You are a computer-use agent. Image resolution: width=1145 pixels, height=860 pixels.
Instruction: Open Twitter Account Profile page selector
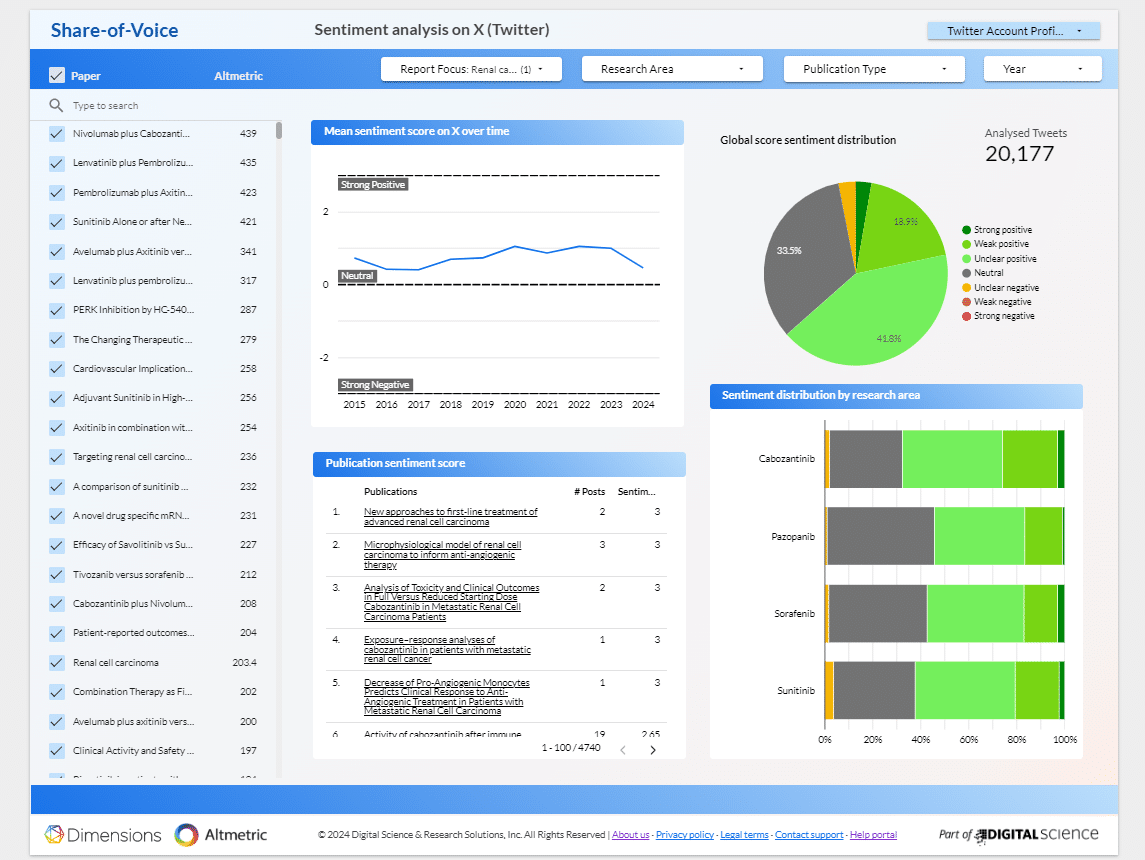click(1013, 31)
